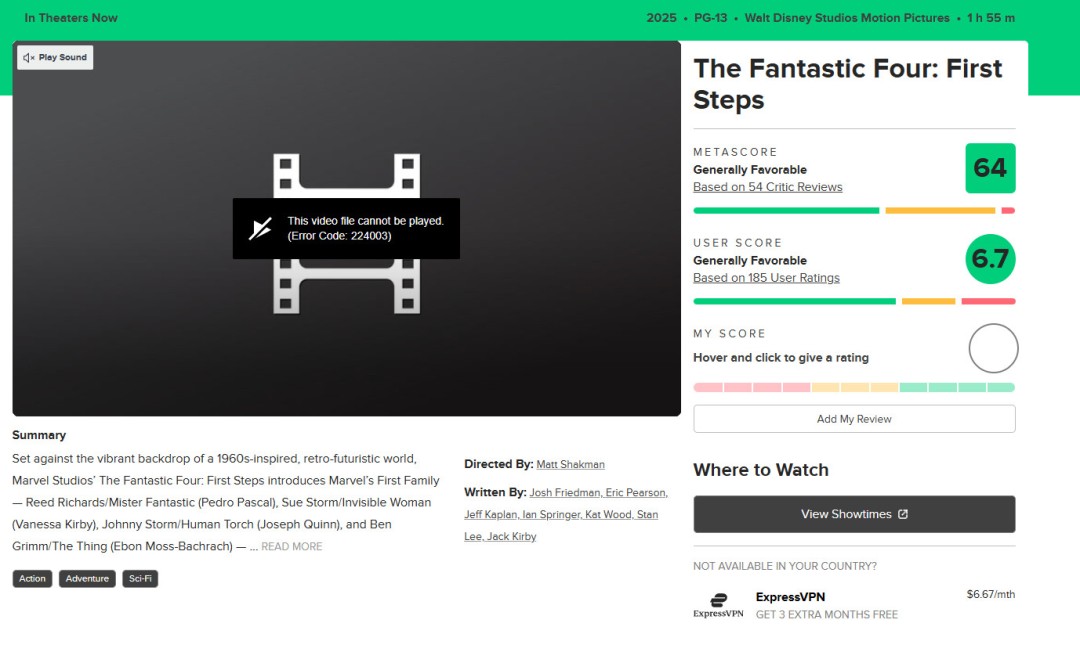Click Add My Review button

coord(854,419)
